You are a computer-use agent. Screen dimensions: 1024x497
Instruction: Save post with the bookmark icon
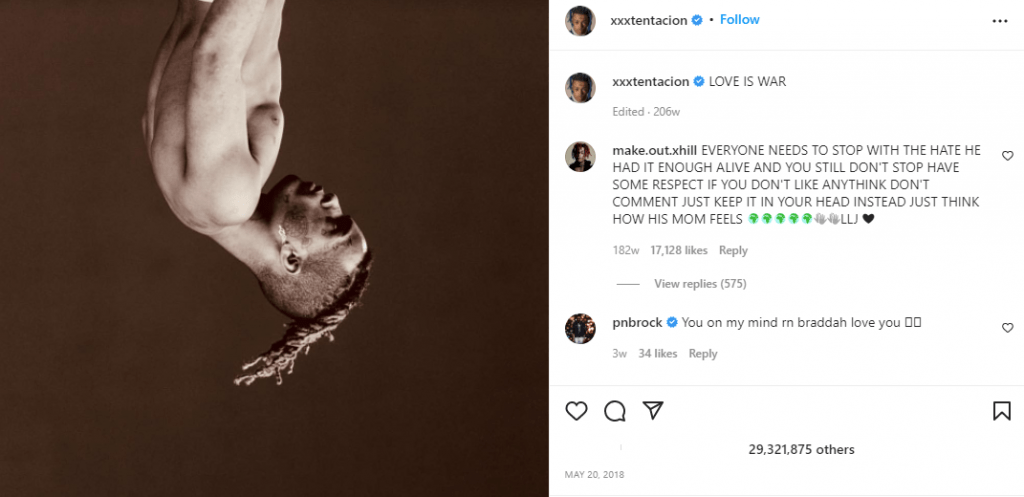coord(1001,410)
